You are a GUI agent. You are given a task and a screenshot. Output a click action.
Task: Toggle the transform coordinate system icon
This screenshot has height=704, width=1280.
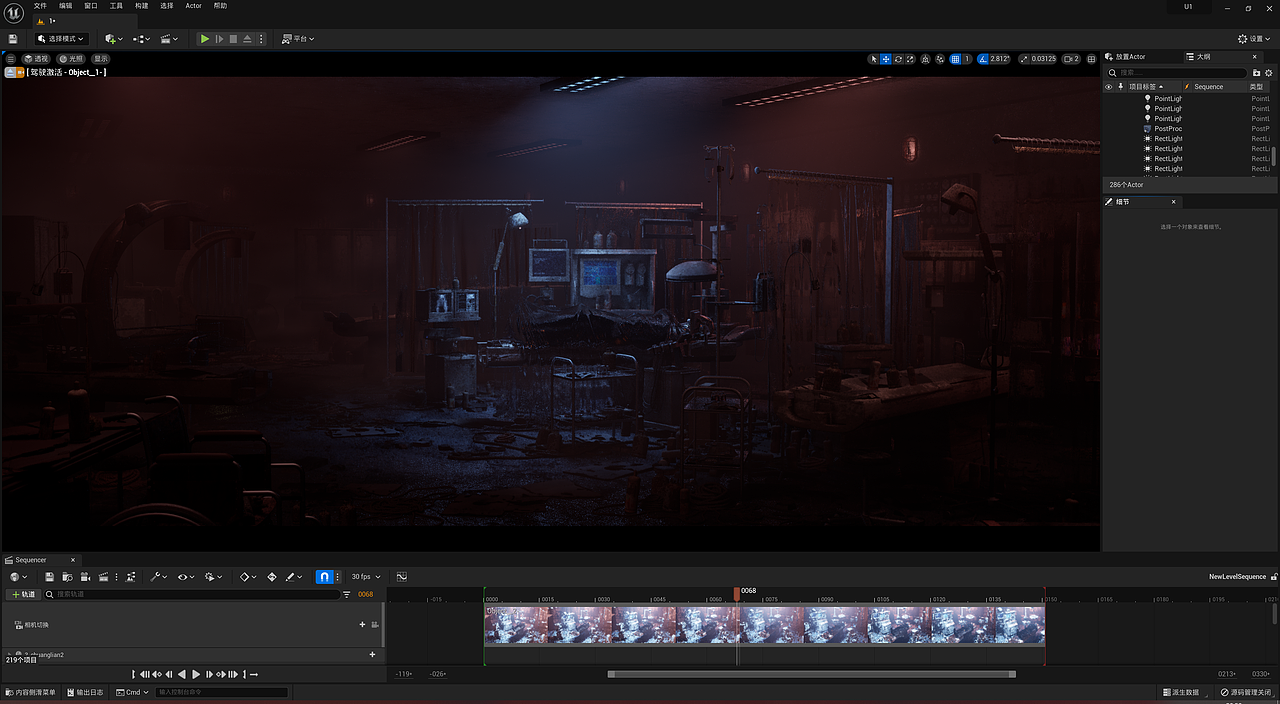[925, 59]
